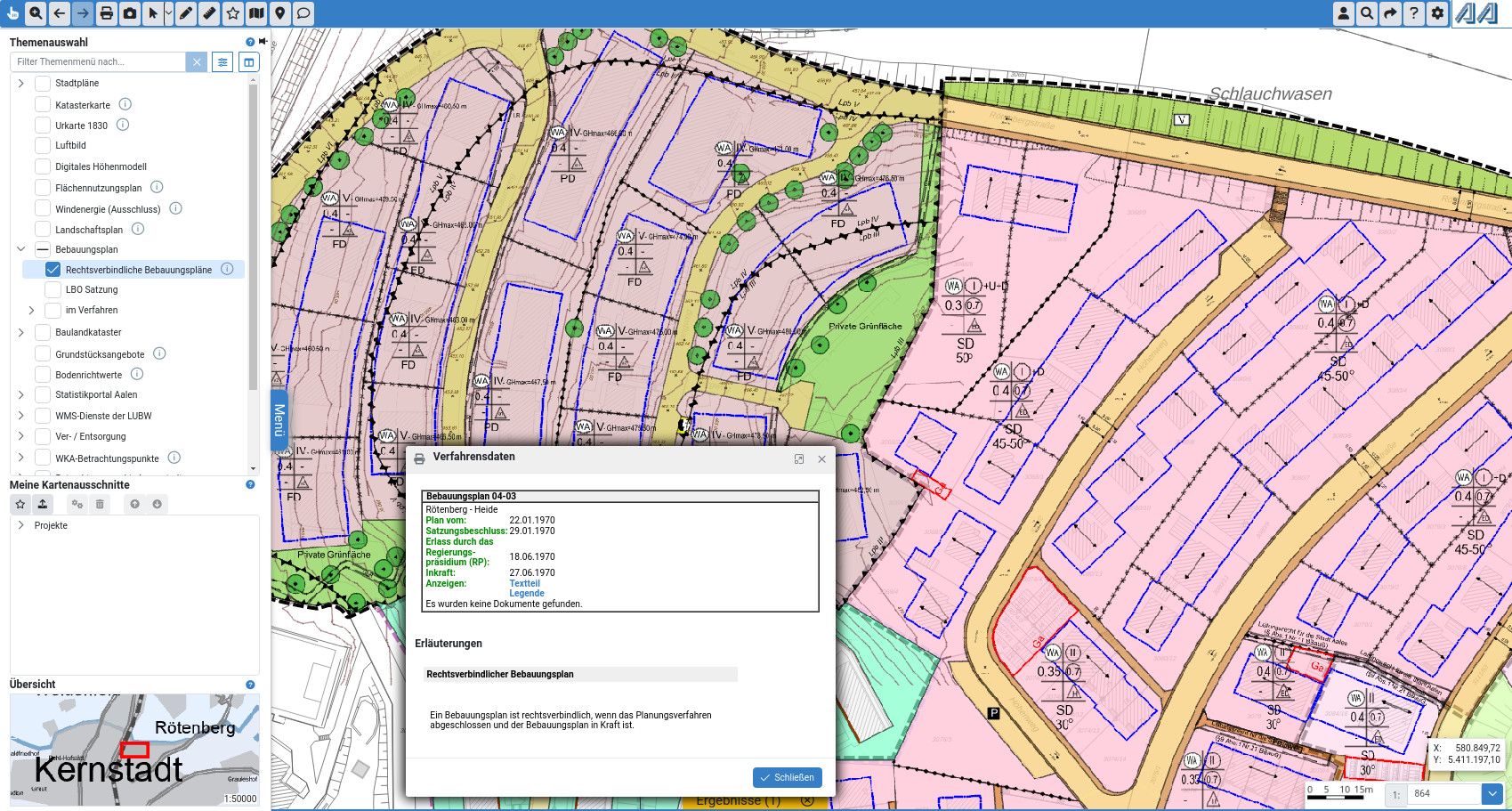Click the camera screenshot tool
Screen dimensions: 1512x811
130,13
